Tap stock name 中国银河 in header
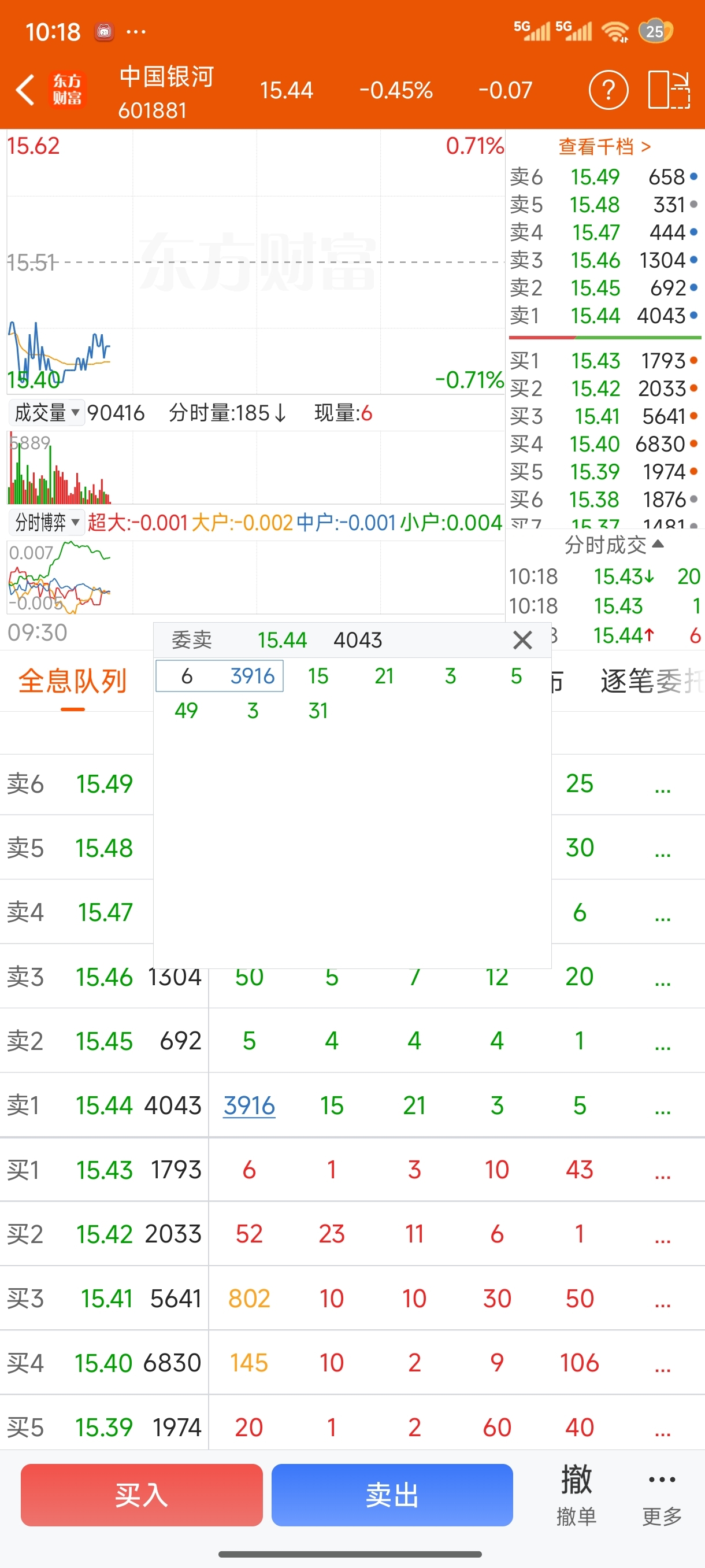The image size is (705, 1568). tap(166, 77)
